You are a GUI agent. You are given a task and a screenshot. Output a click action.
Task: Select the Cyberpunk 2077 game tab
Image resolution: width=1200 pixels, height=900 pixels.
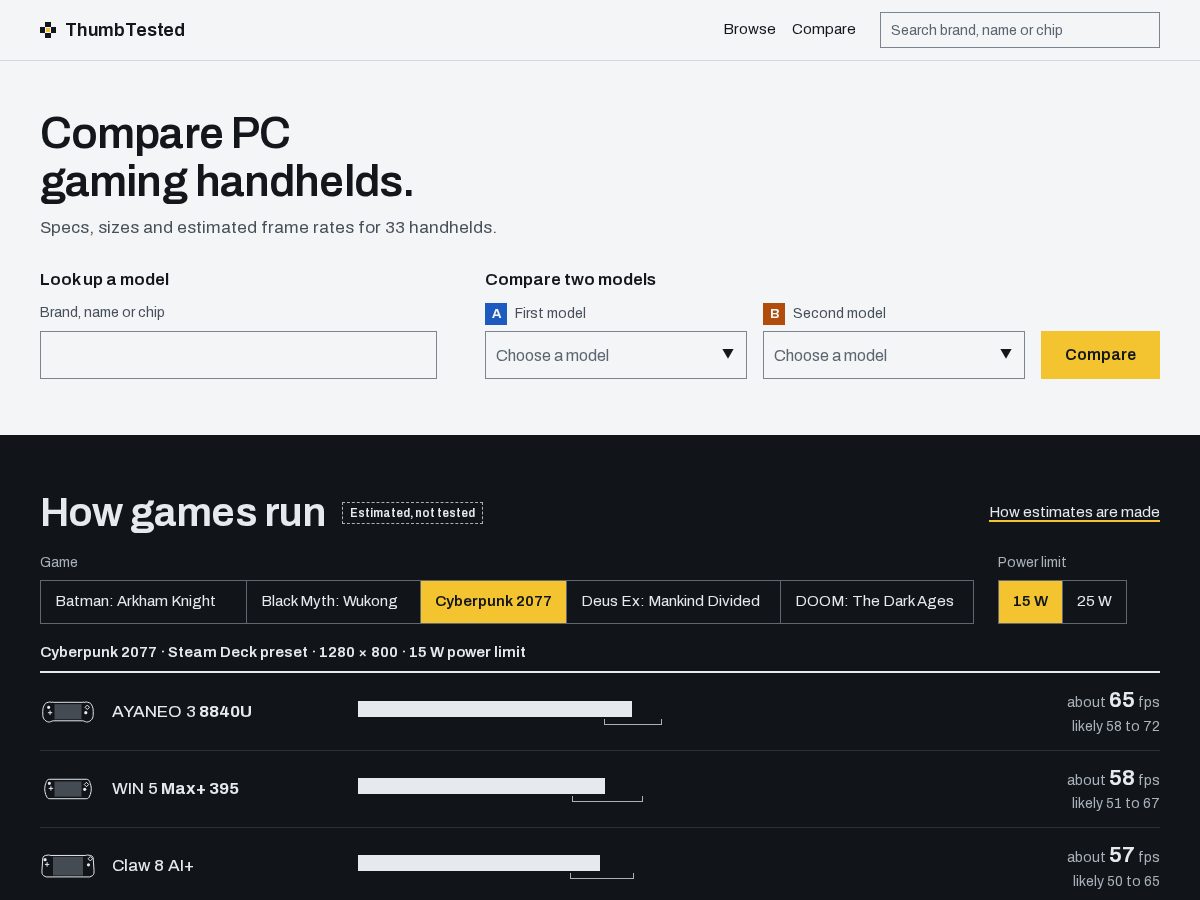pos(493,602)
